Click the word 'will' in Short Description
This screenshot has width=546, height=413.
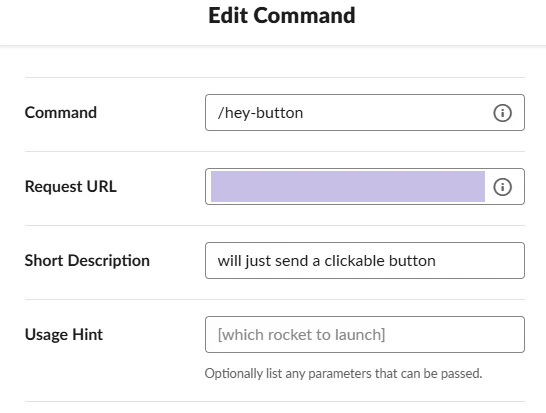click(x=229, y=261)
